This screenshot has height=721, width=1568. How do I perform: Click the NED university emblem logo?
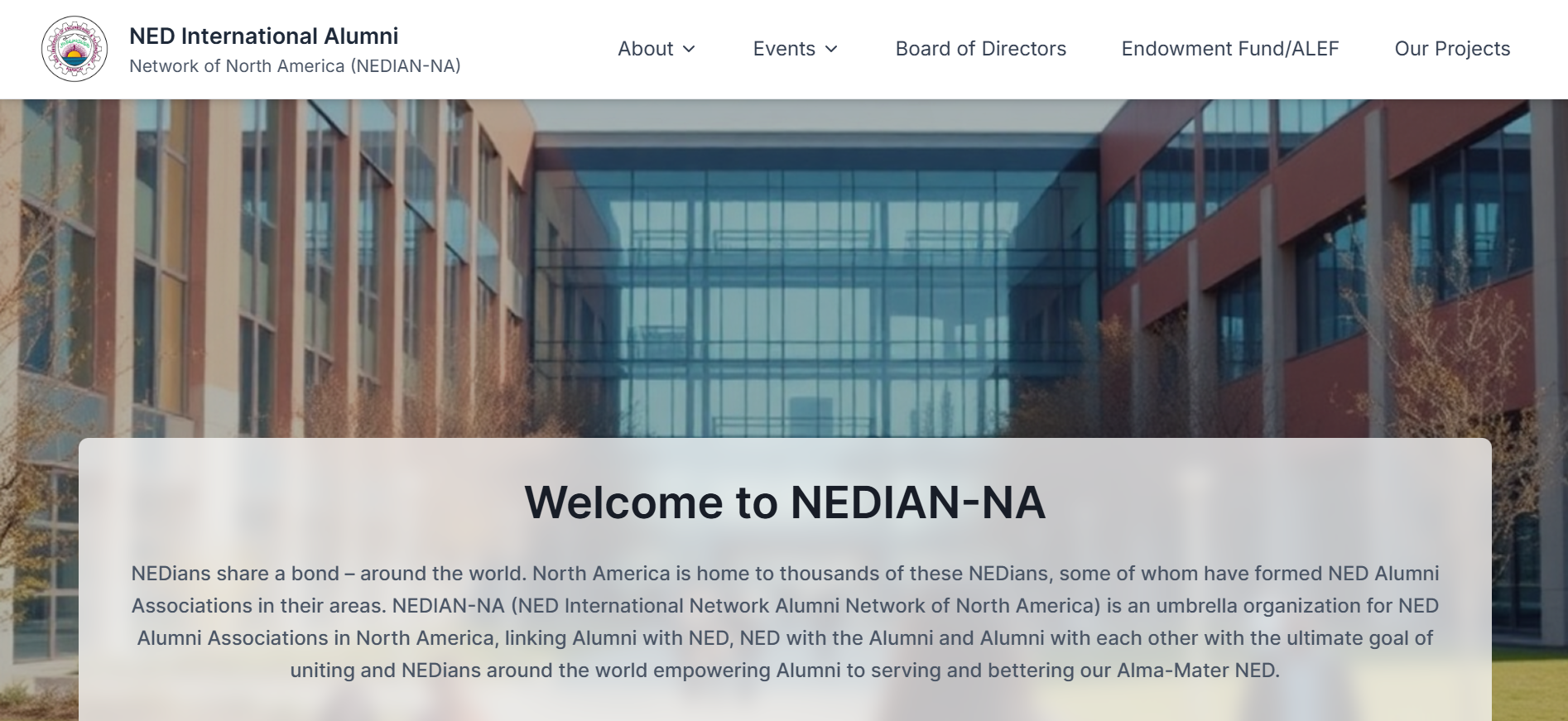[x=75, y=49]
